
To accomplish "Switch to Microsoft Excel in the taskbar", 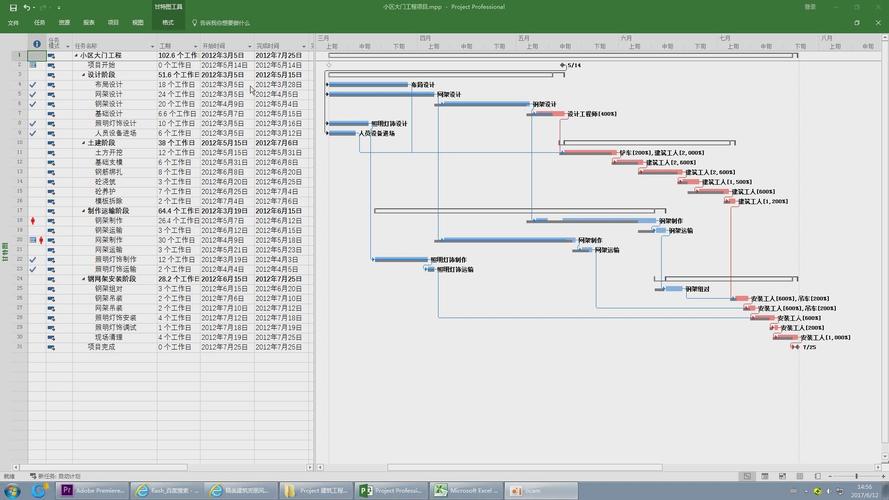I will click(x=465, y=490).
